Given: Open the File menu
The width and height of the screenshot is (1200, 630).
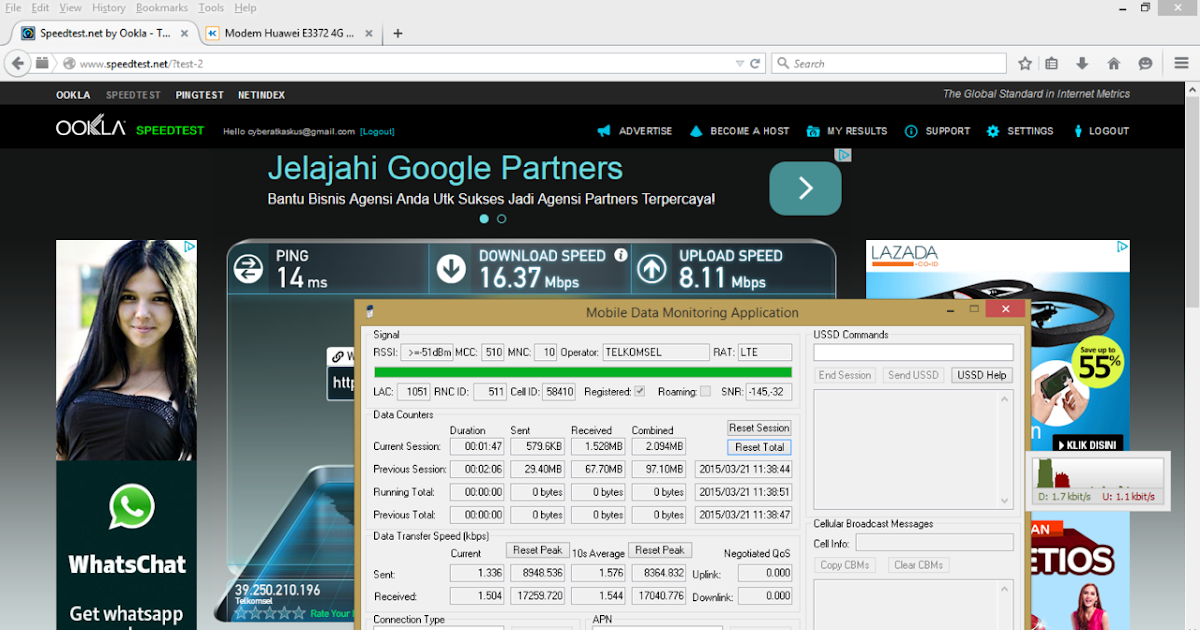Looking at the screenshot, I should pyautogui.click(x=13, y=7).
